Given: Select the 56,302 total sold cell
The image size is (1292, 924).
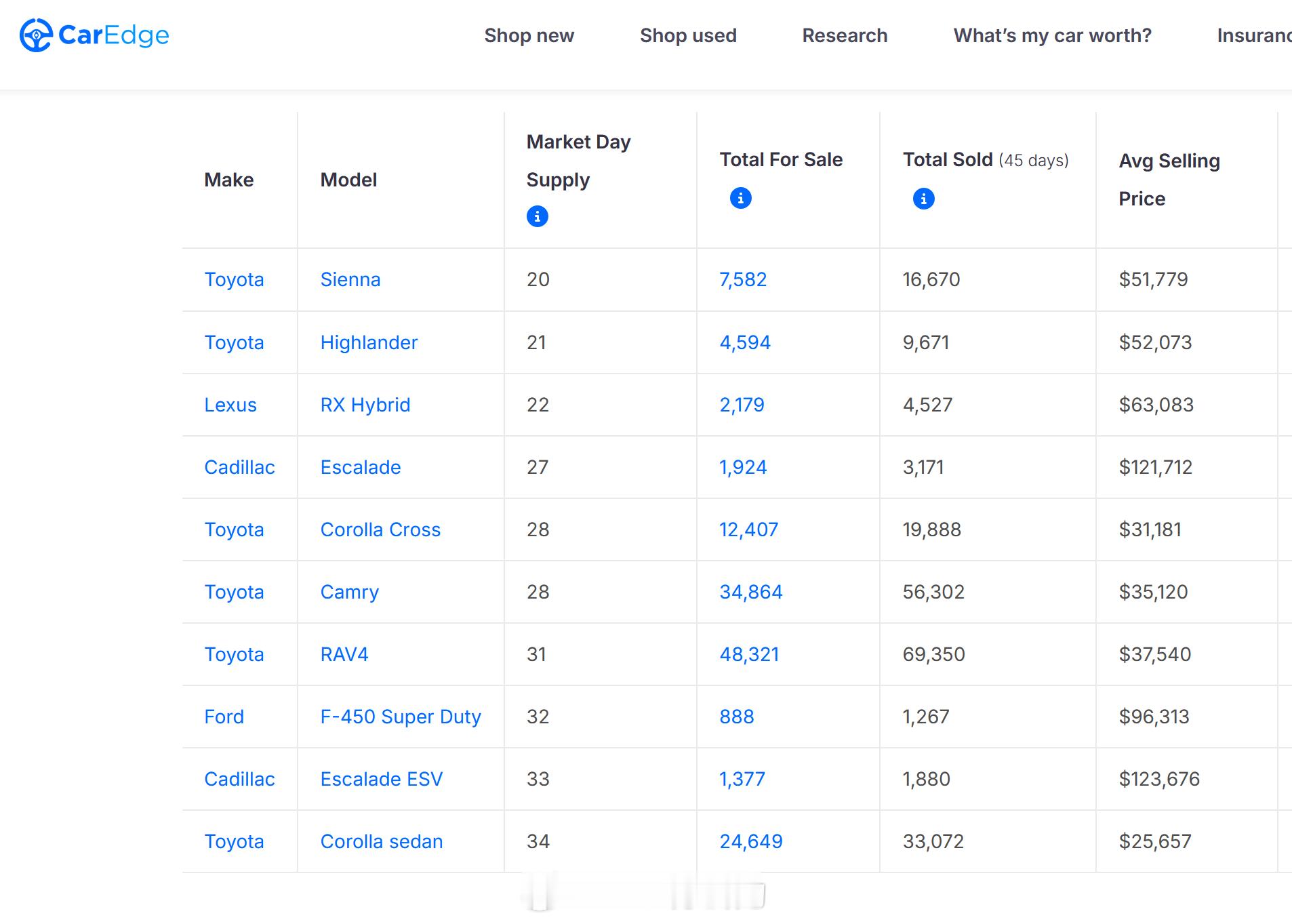Looking at the screenshot, I should coord(933,592).
